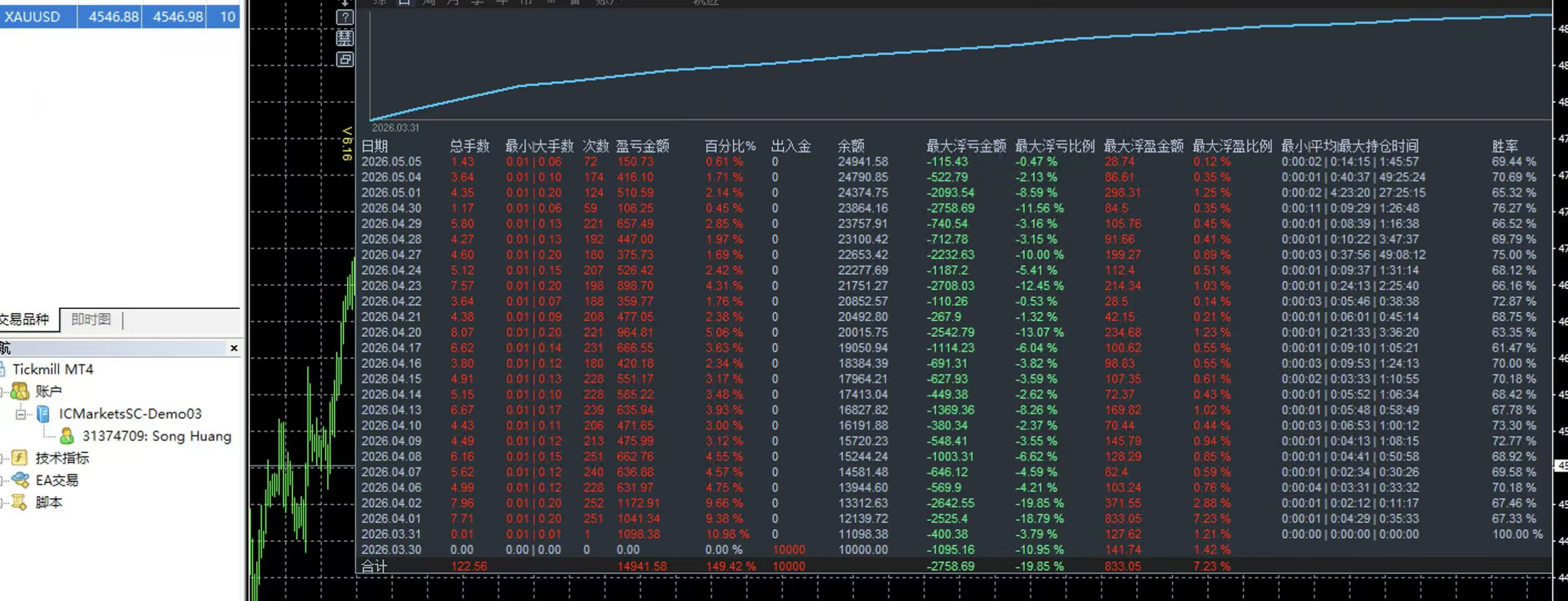Click the total lots value 122.56
Screen dimensions: 1568x601
[469, 566]
